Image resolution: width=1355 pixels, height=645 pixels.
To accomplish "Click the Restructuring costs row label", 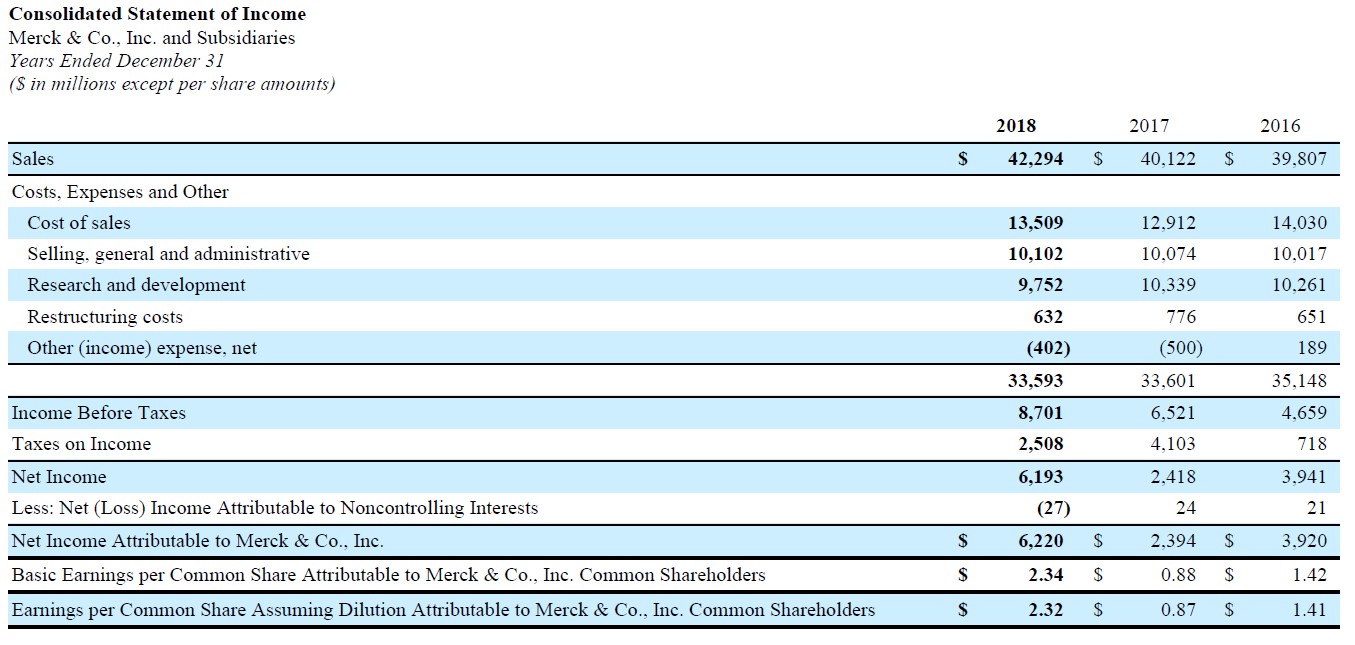I will pyautogui.click(x=105, y=317).
